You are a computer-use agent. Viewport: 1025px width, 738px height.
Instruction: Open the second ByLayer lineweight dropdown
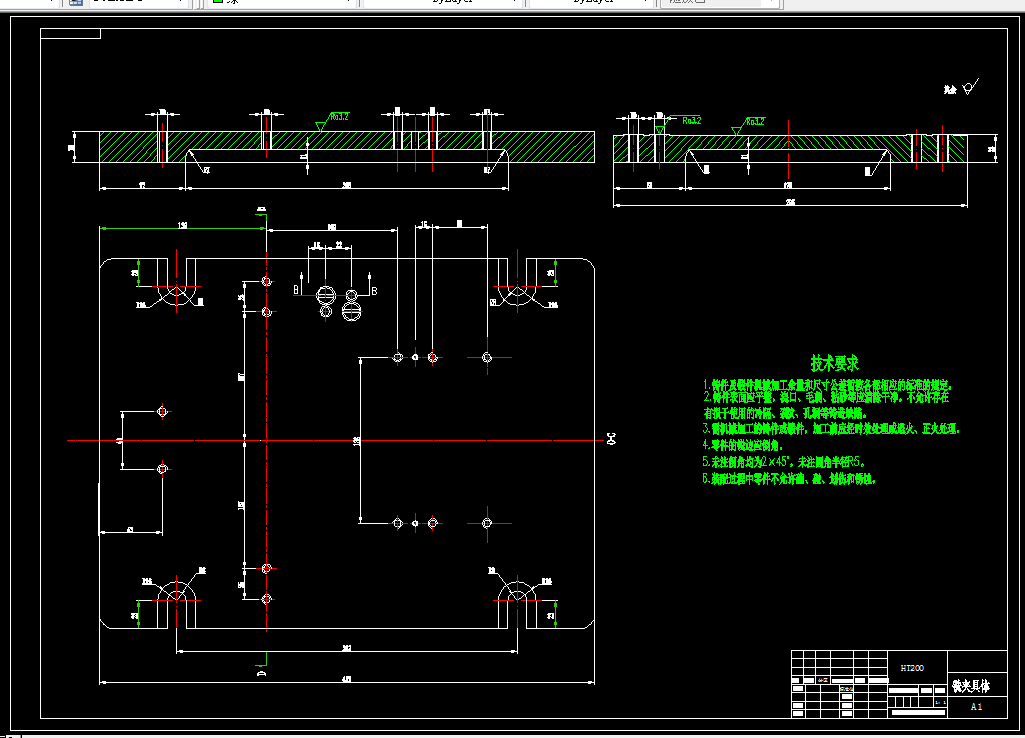point(592,2)
